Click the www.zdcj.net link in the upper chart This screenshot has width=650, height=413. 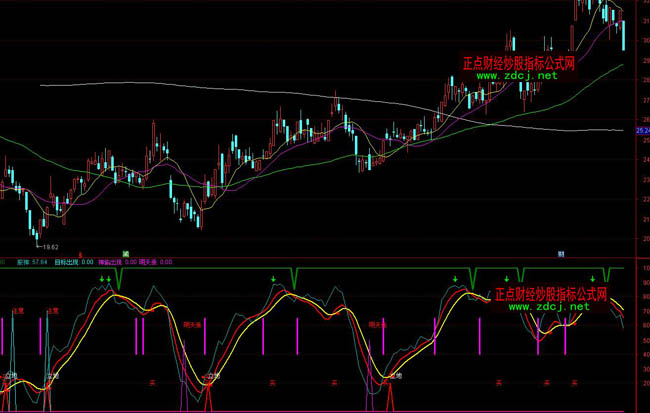(516, 75)
